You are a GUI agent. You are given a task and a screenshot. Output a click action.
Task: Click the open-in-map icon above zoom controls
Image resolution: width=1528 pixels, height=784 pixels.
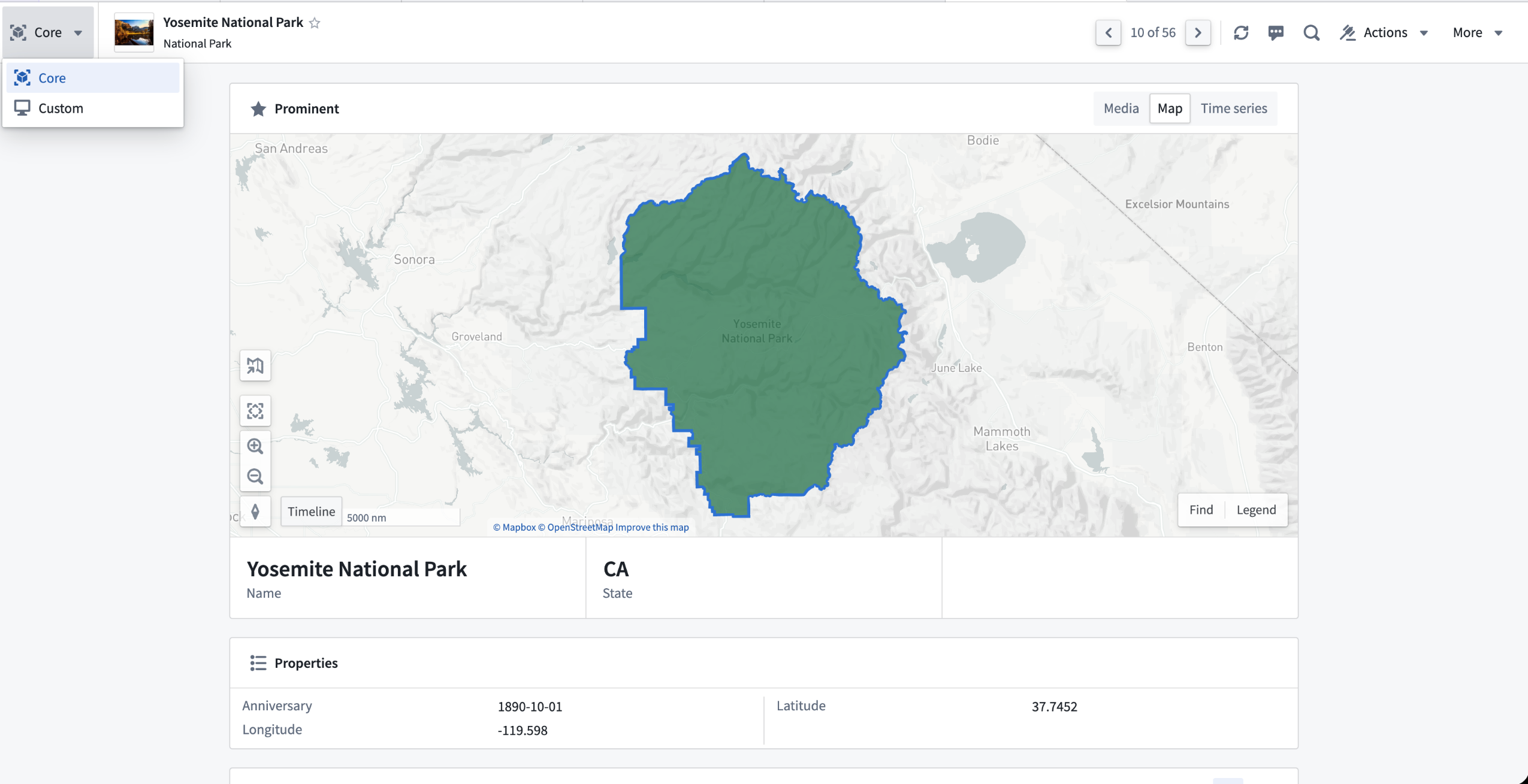(x=255, y=365)
